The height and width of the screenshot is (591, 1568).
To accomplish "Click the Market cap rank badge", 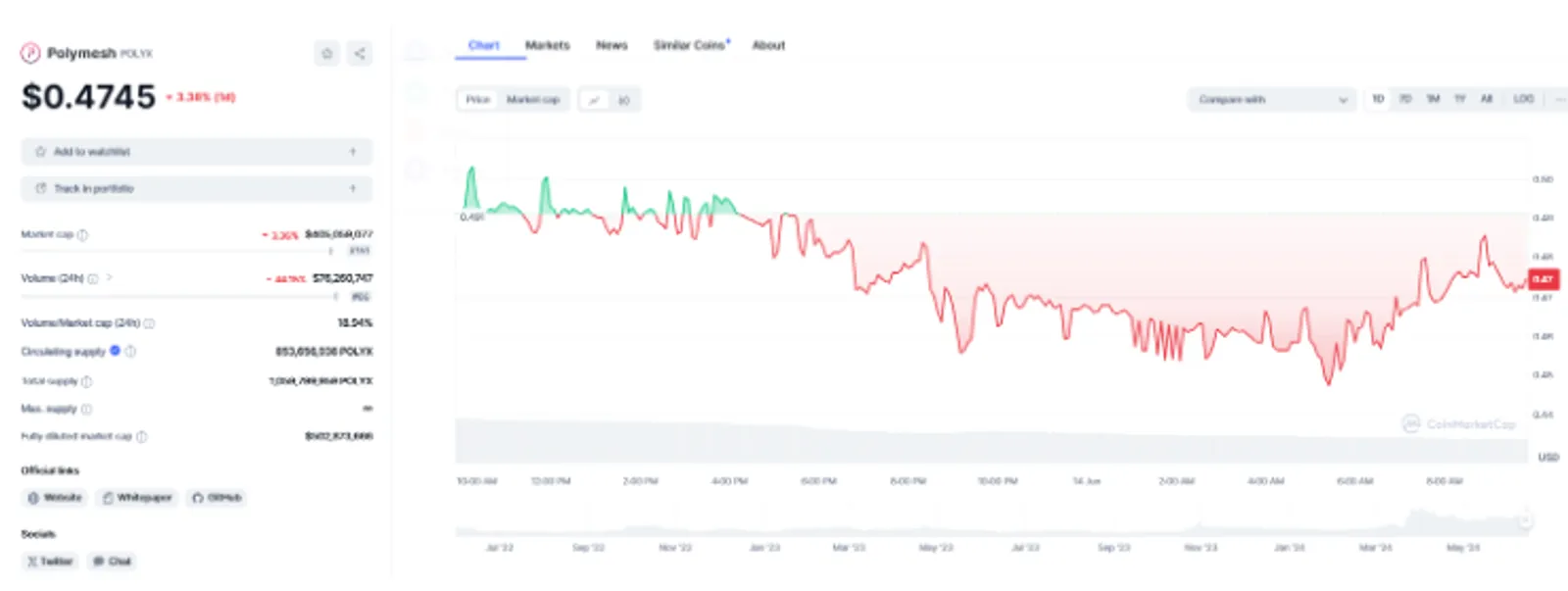I will tap(360, 251).
